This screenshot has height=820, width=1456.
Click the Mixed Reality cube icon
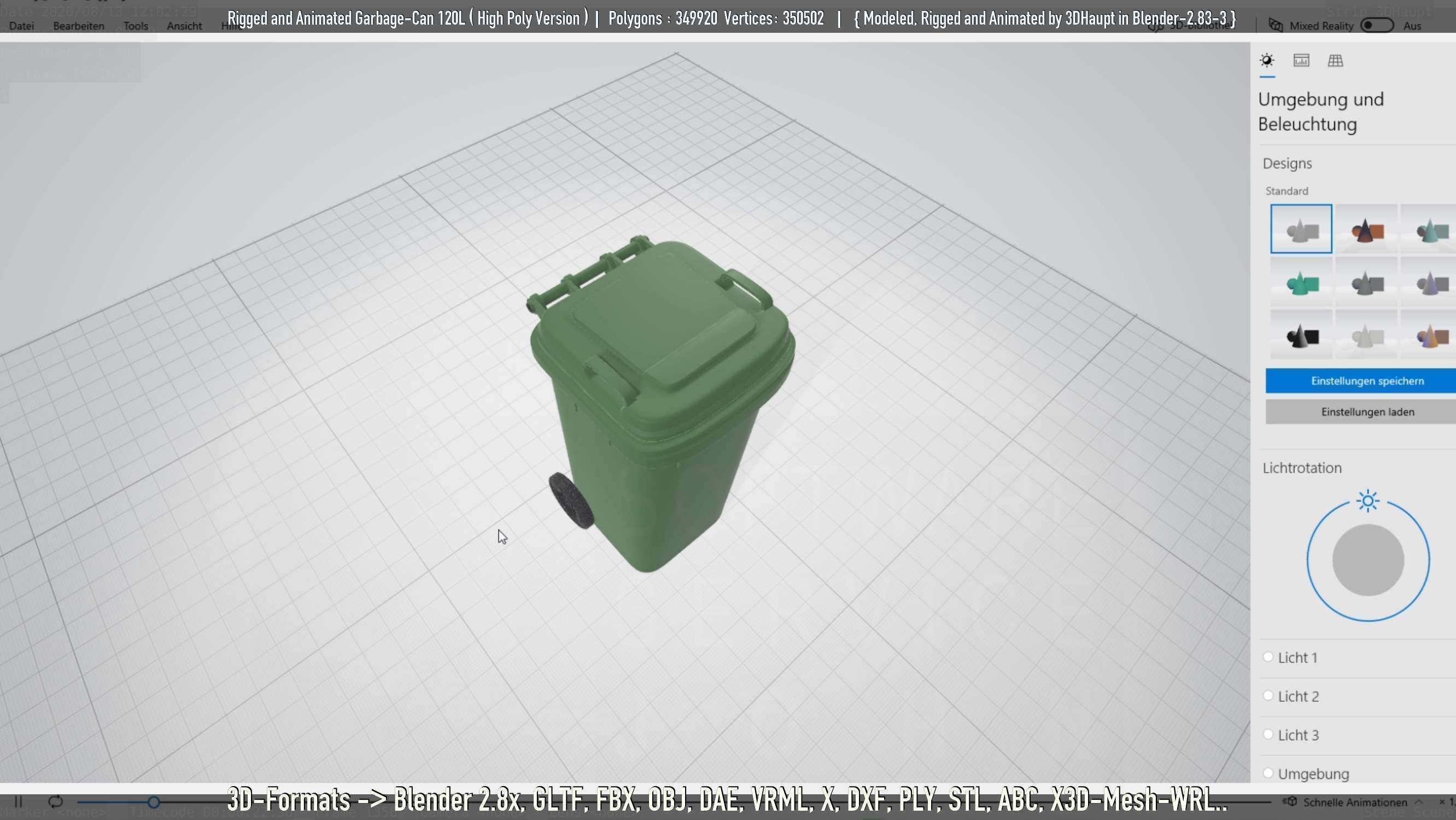click(x=1276, y=26)
